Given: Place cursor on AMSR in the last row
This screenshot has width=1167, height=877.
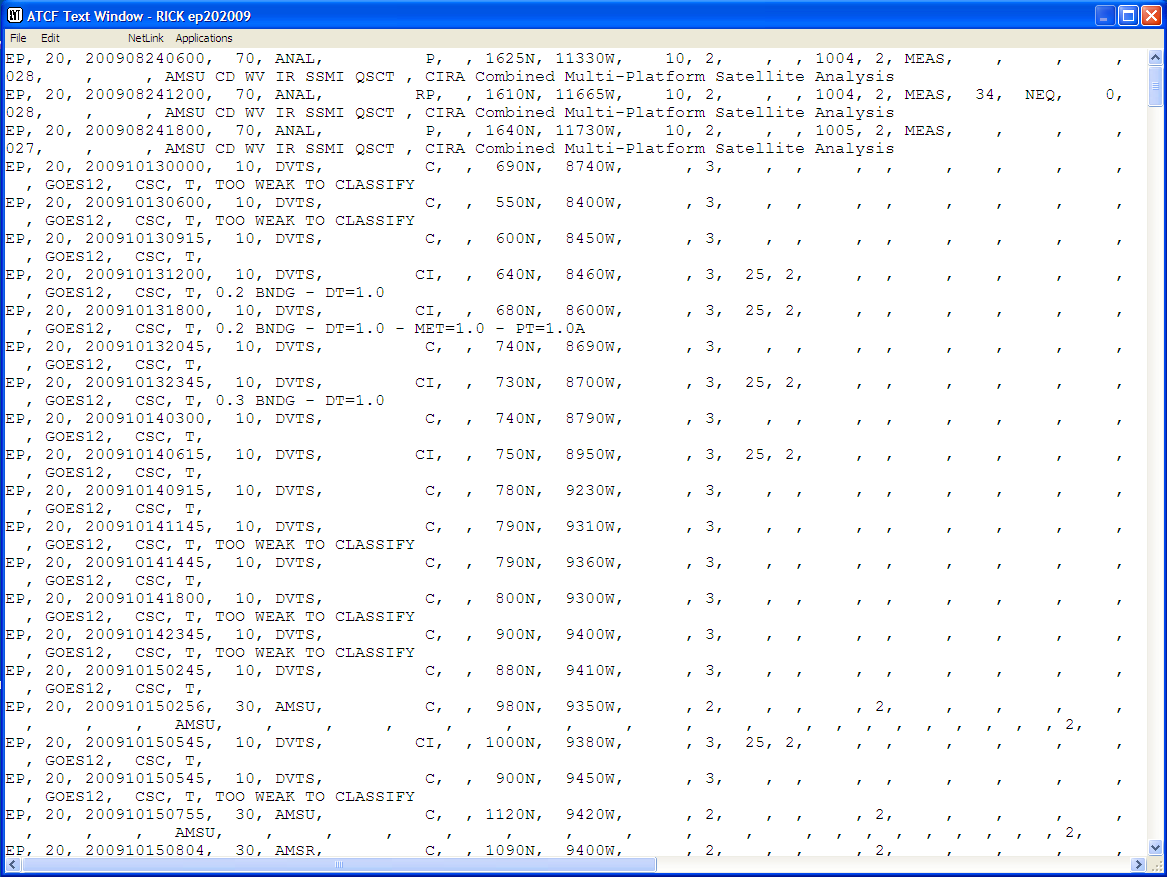Looking at the screenshot, I should click(x=294, y=851).
